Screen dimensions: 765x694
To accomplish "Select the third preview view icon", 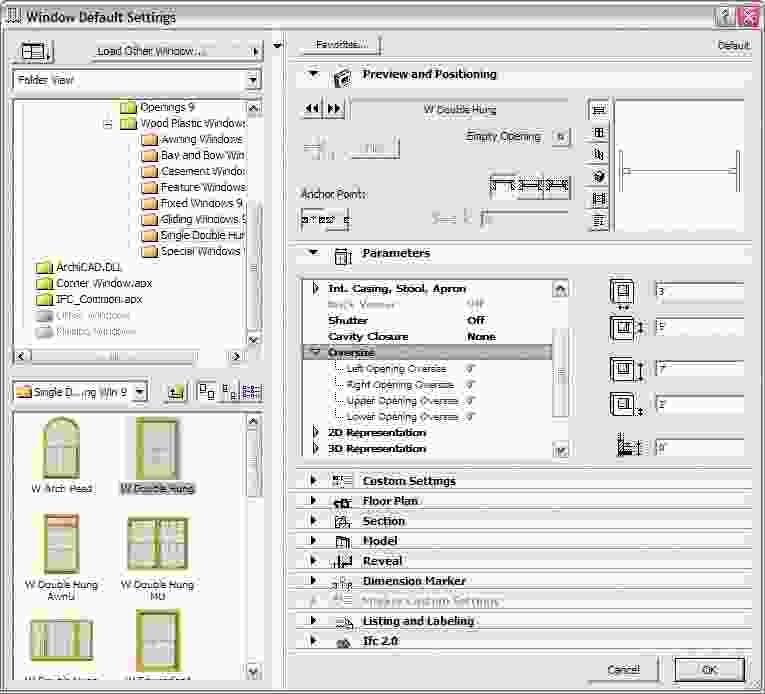I will [599, 154].
